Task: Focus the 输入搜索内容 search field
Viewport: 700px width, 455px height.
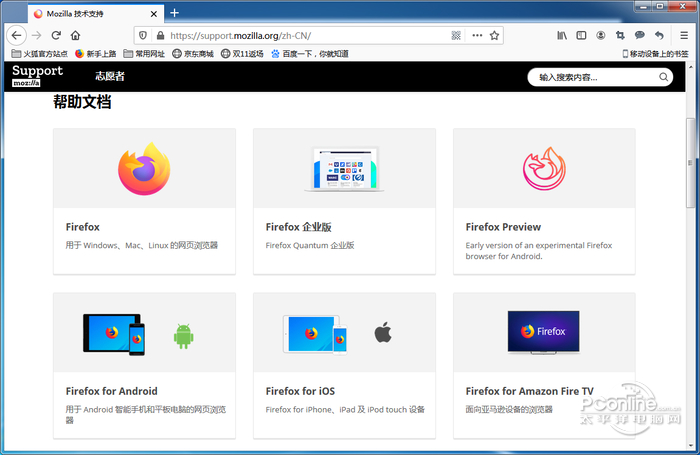Action: [x=600, y=77]
